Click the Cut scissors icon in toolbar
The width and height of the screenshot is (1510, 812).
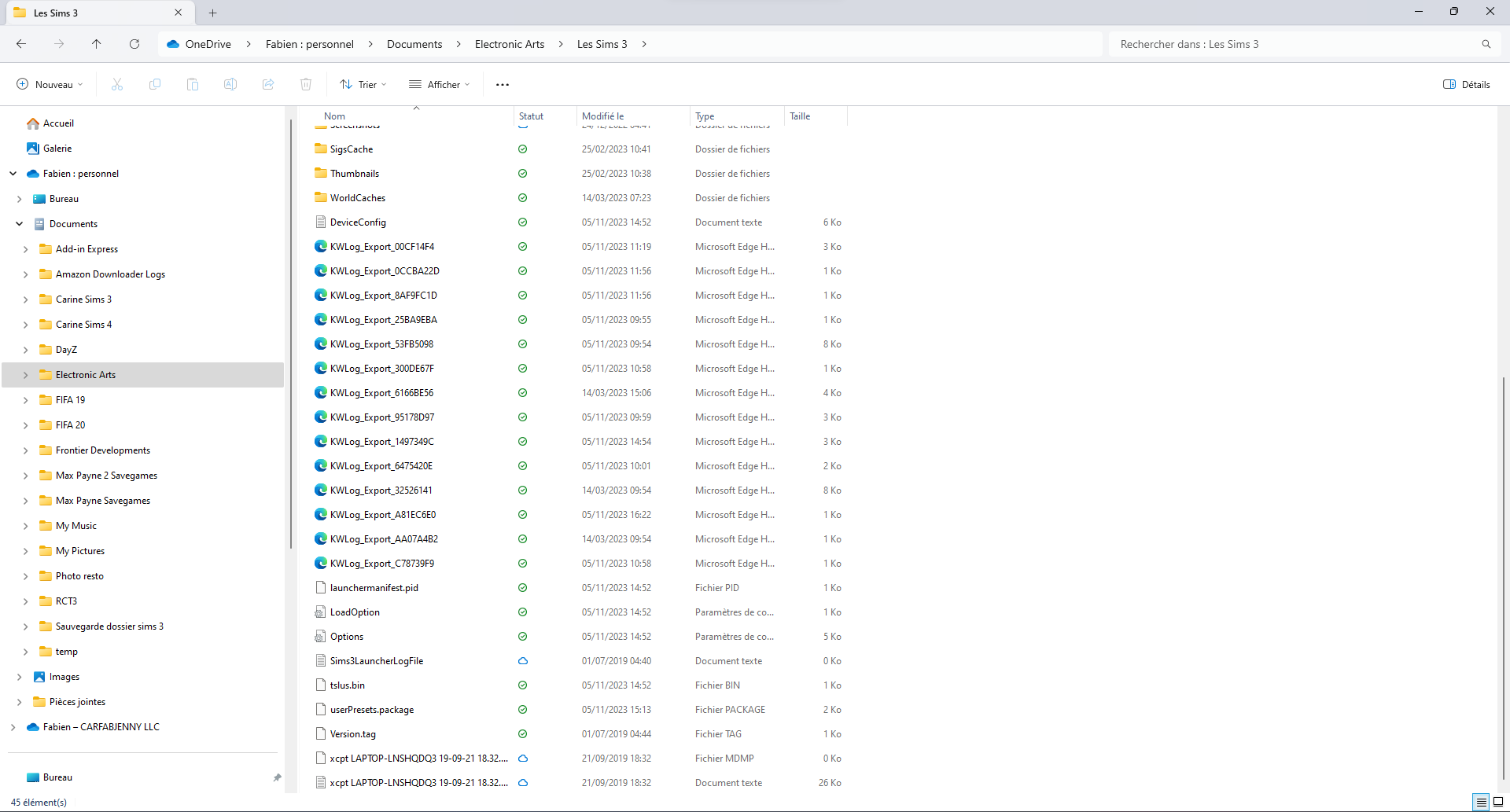117,84
